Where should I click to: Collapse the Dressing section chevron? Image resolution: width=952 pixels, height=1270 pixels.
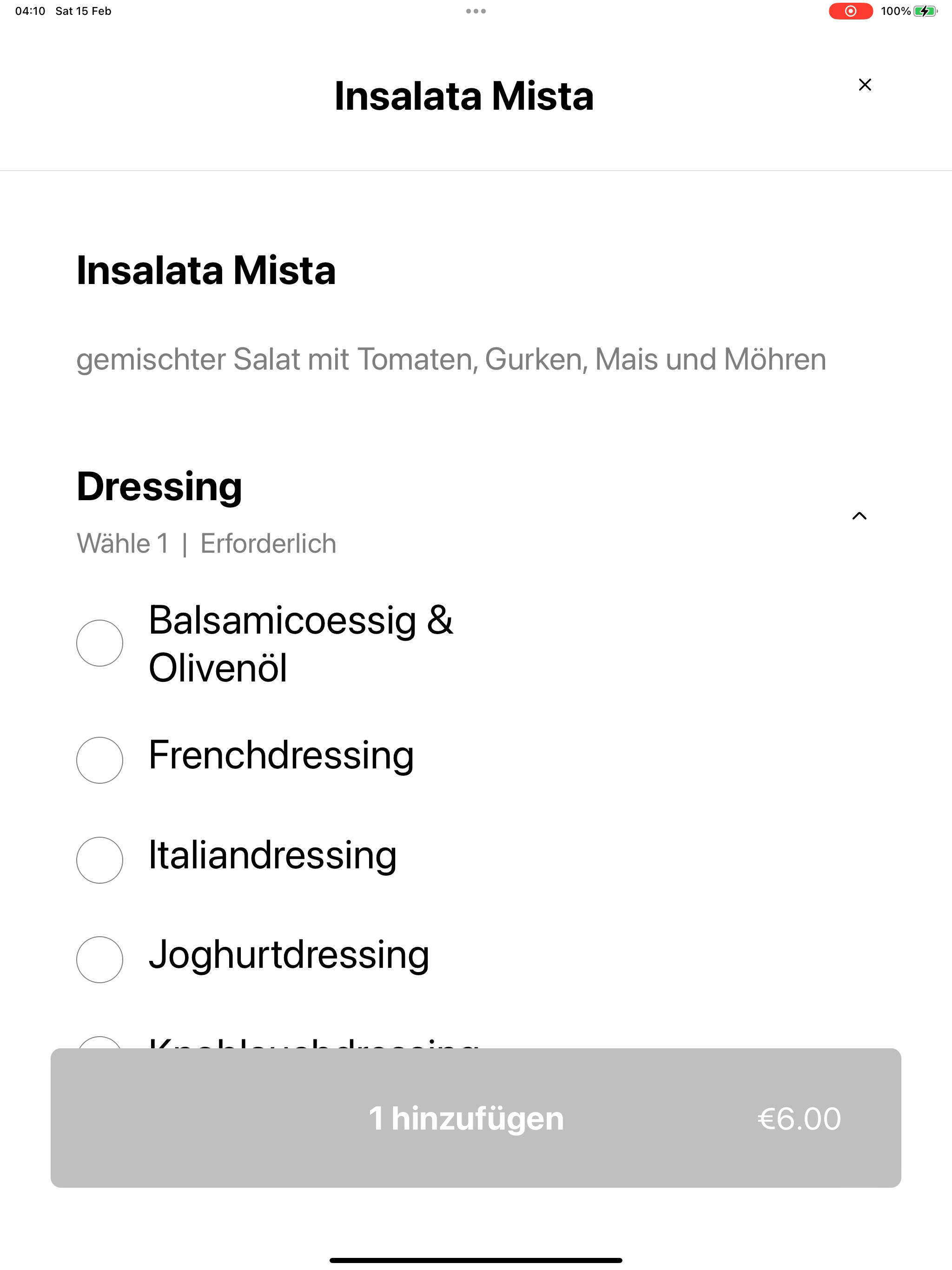859,516
